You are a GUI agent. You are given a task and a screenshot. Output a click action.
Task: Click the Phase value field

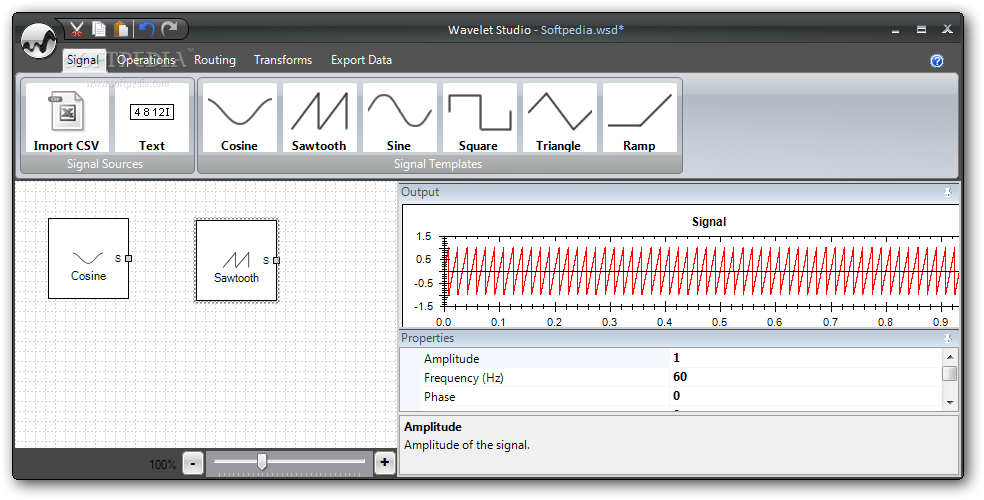pos(806,396)
